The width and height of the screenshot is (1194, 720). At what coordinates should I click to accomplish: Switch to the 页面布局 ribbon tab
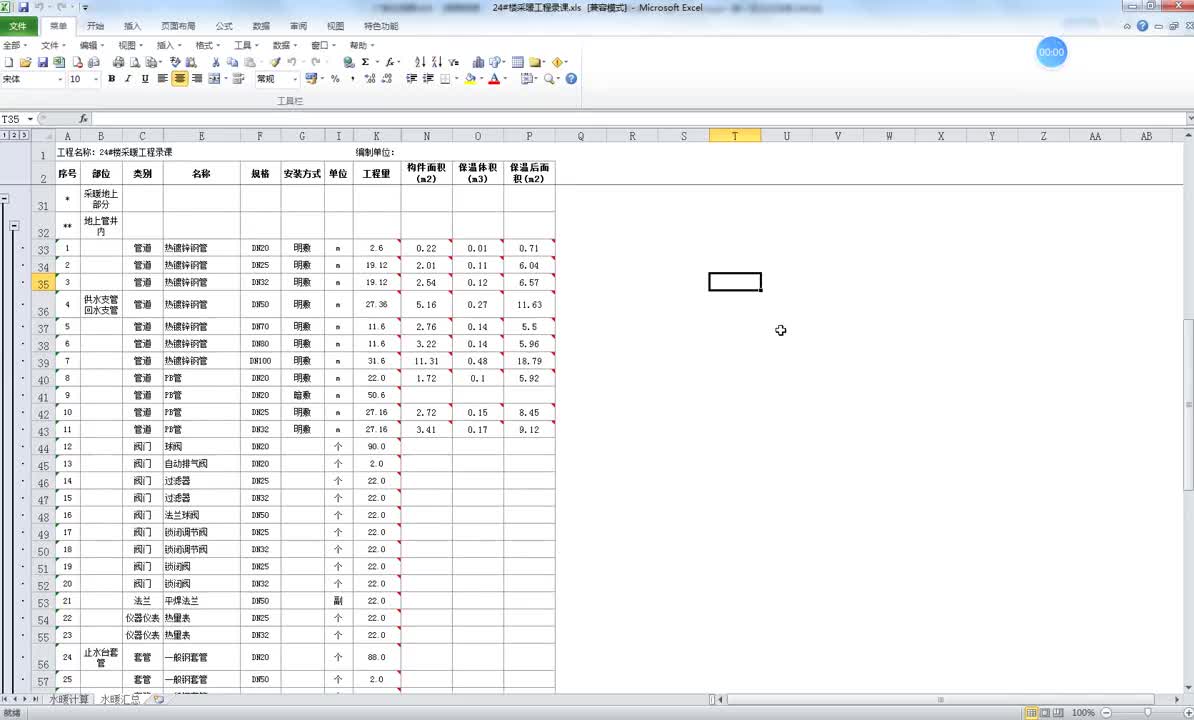(178, 26)
